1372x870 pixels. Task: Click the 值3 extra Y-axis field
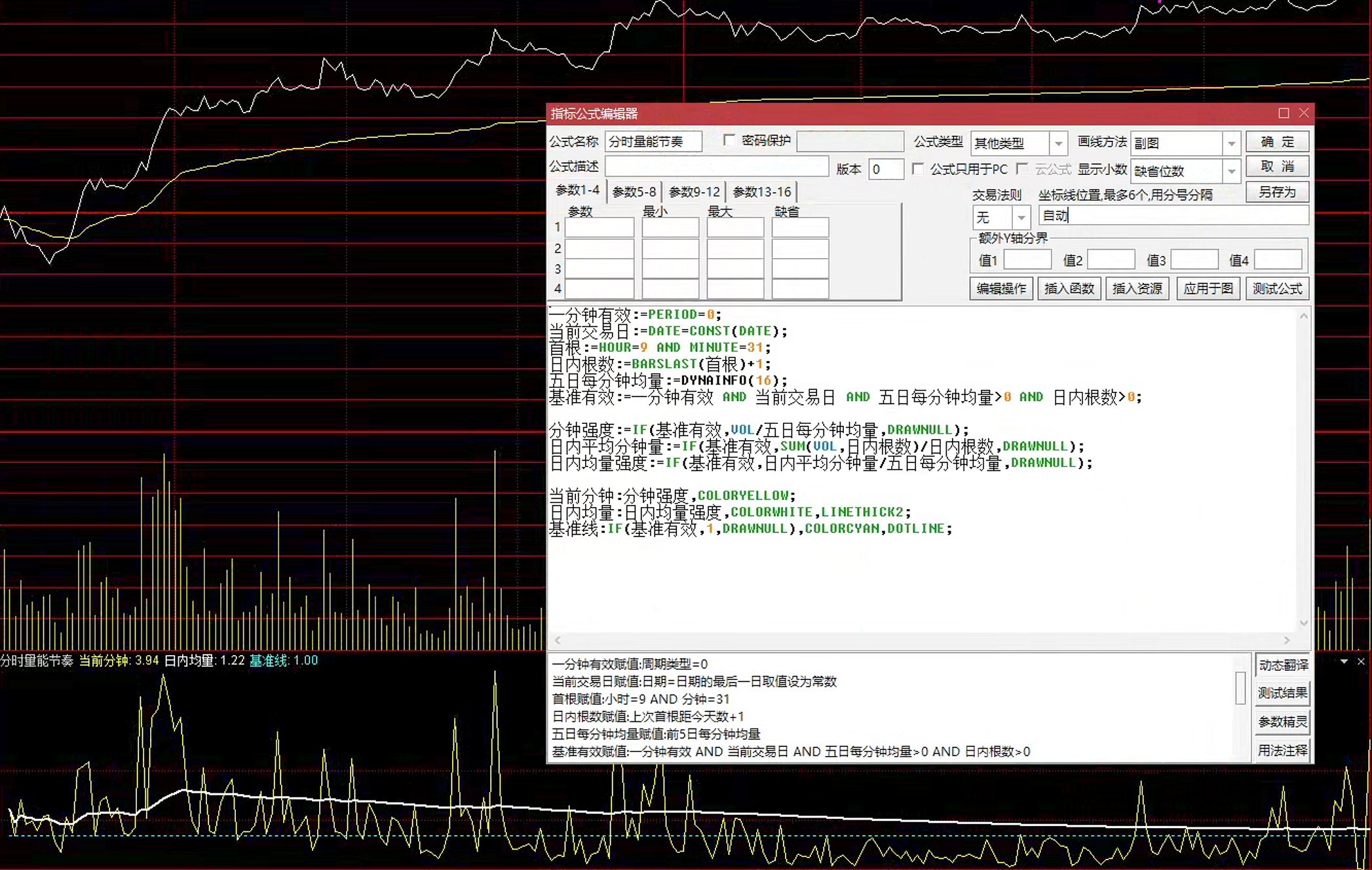[1194, 259]
